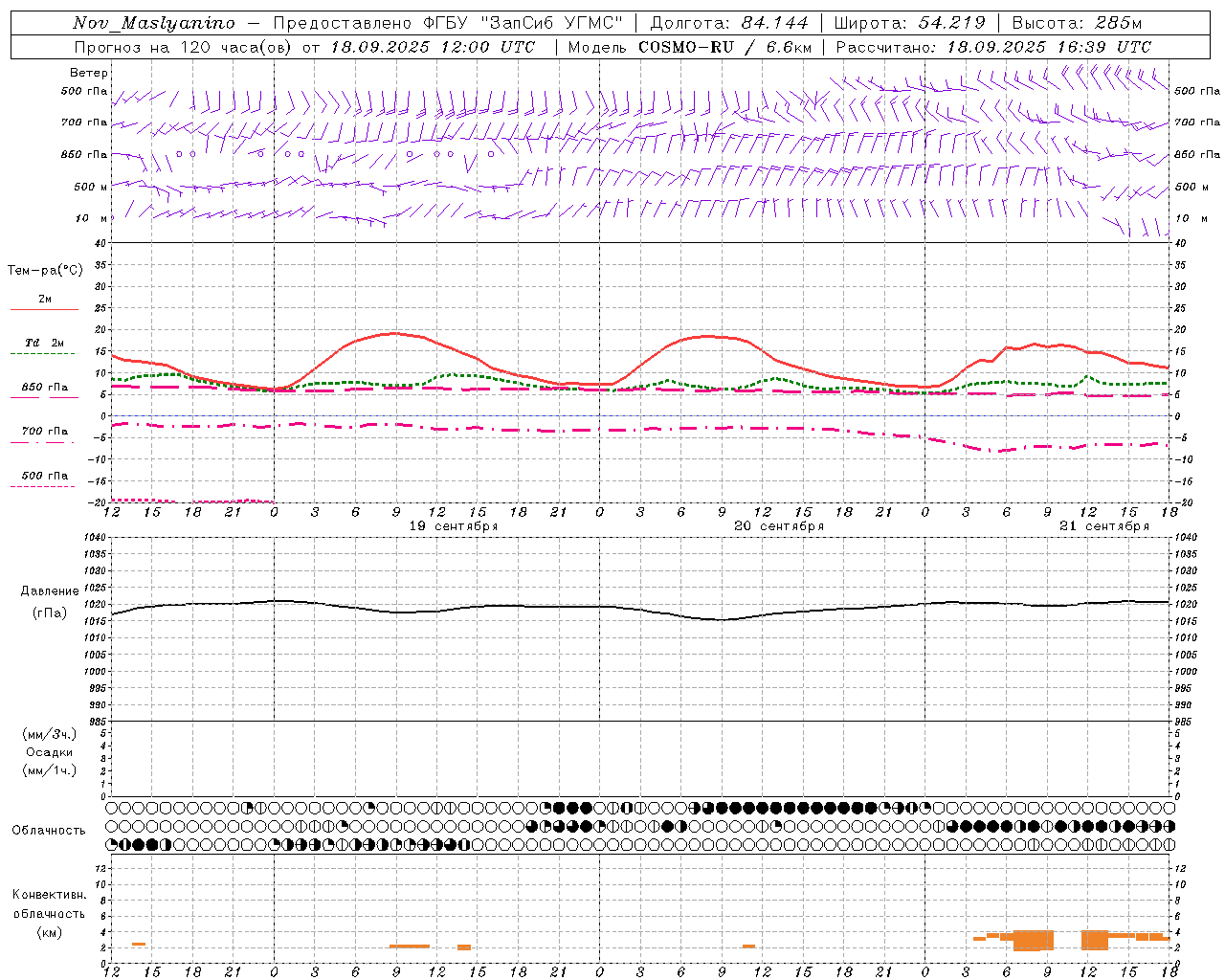Click the (мм/1ч.) precipitation unit label

tap(49, 770)
